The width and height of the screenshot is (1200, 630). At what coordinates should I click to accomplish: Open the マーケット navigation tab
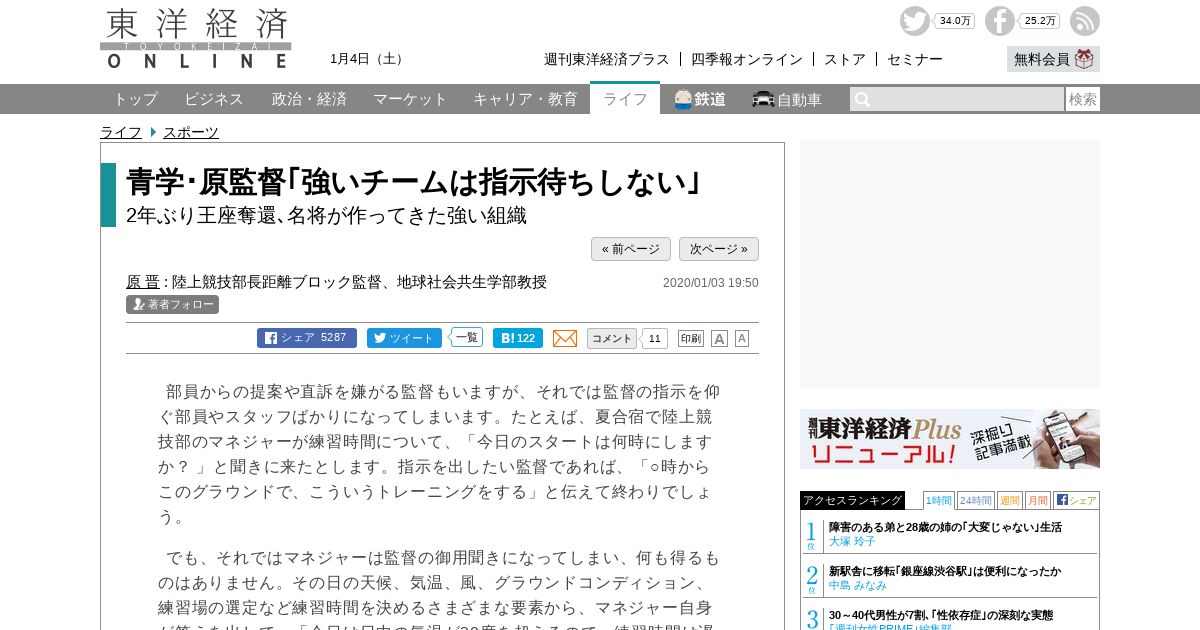410,99
